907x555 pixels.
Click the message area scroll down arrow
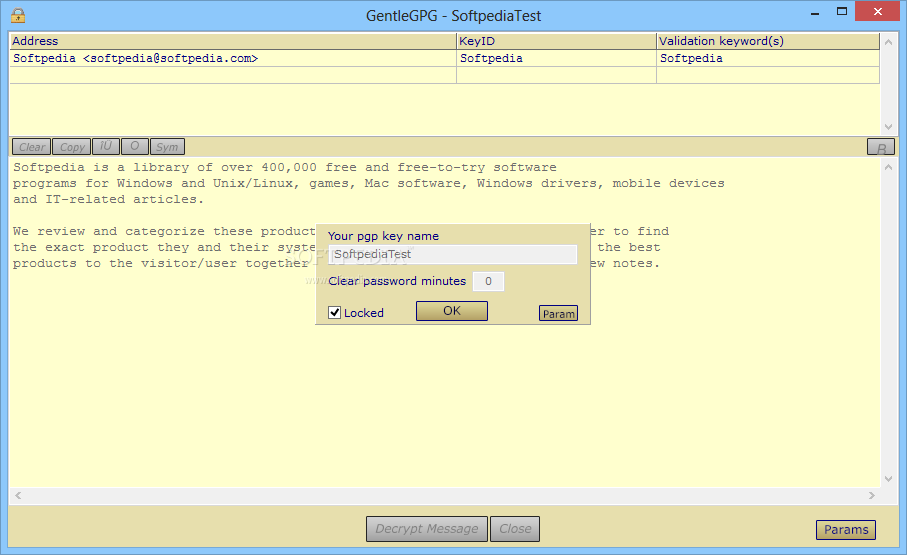(x=888, y=479)
